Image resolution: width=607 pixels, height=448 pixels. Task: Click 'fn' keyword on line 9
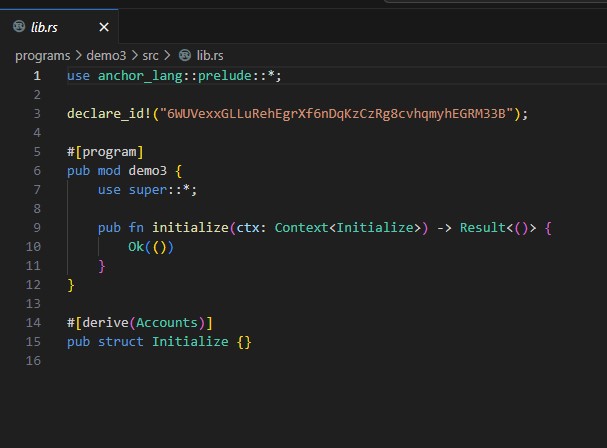point(136,228)
